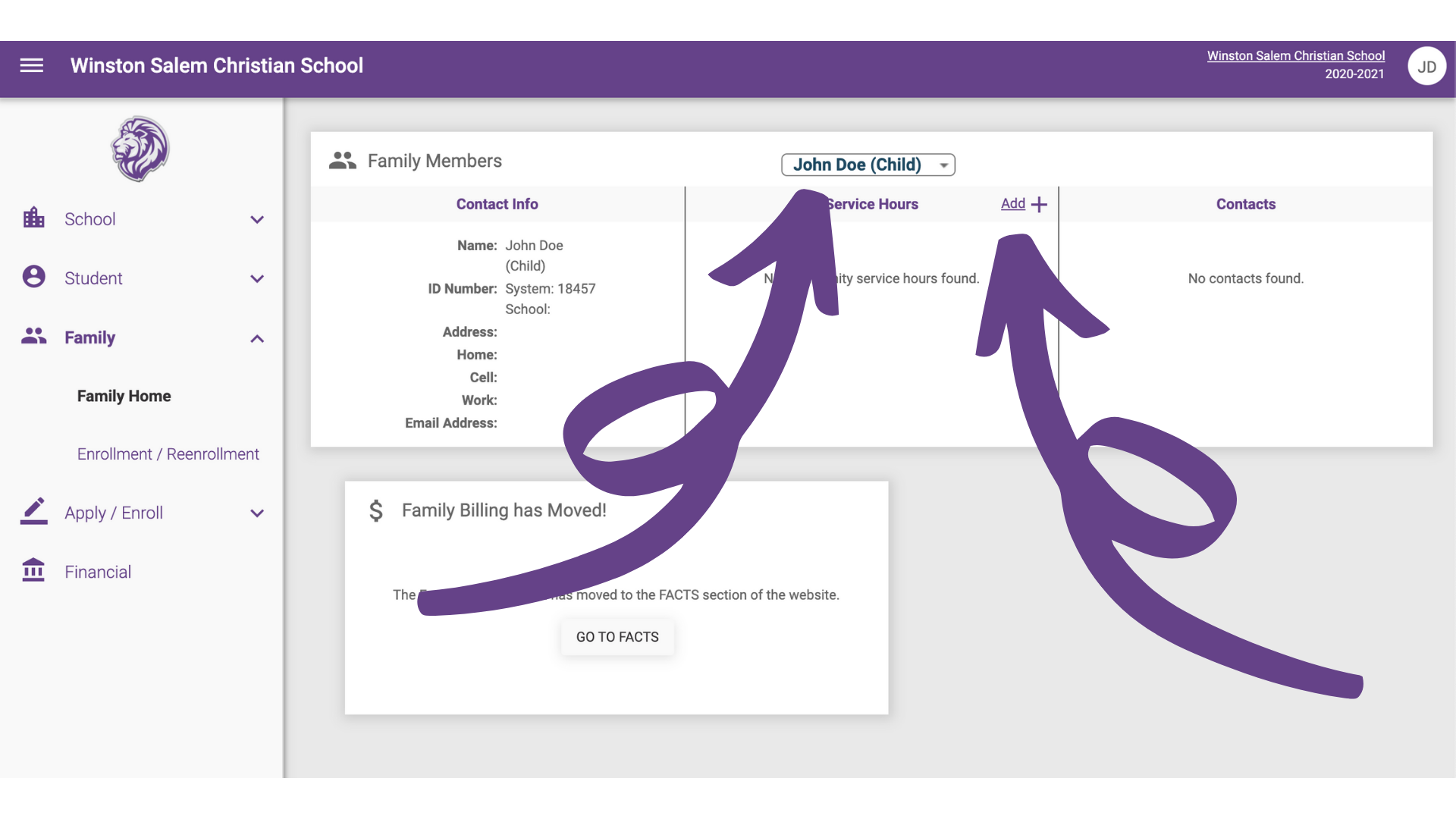Click the Family Members group icon
Viewport: 1456px width, 819px height.
[343, 160]
